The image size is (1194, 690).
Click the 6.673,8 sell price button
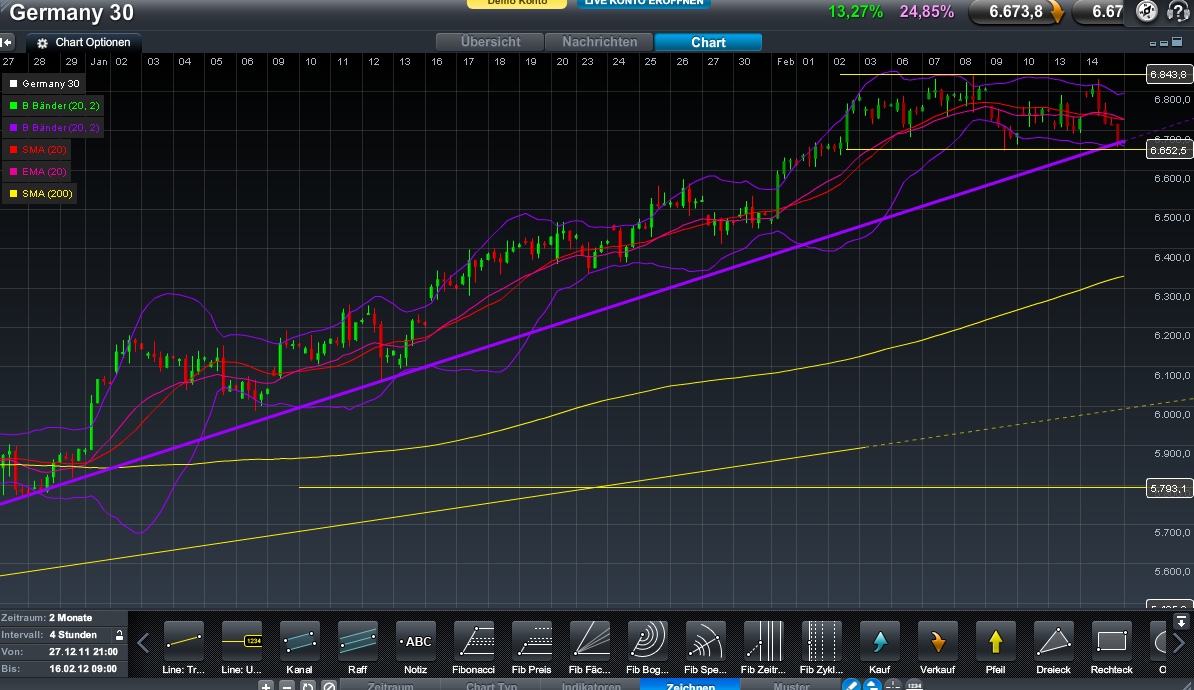pos(1017,11)
